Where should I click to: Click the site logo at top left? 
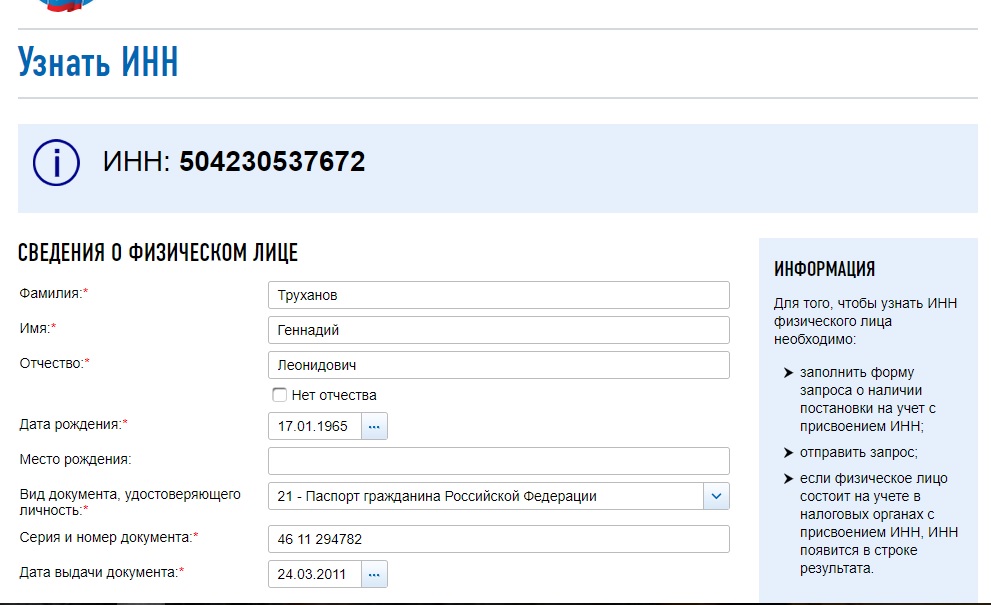65,4
